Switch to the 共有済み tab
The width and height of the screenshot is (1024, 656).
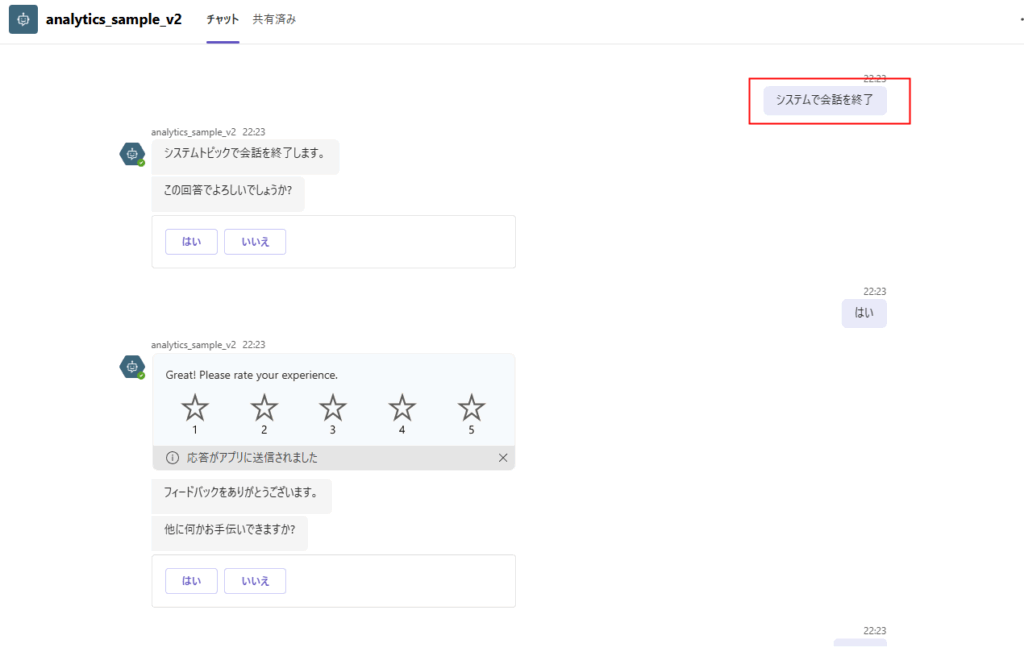tap(274, 20)
